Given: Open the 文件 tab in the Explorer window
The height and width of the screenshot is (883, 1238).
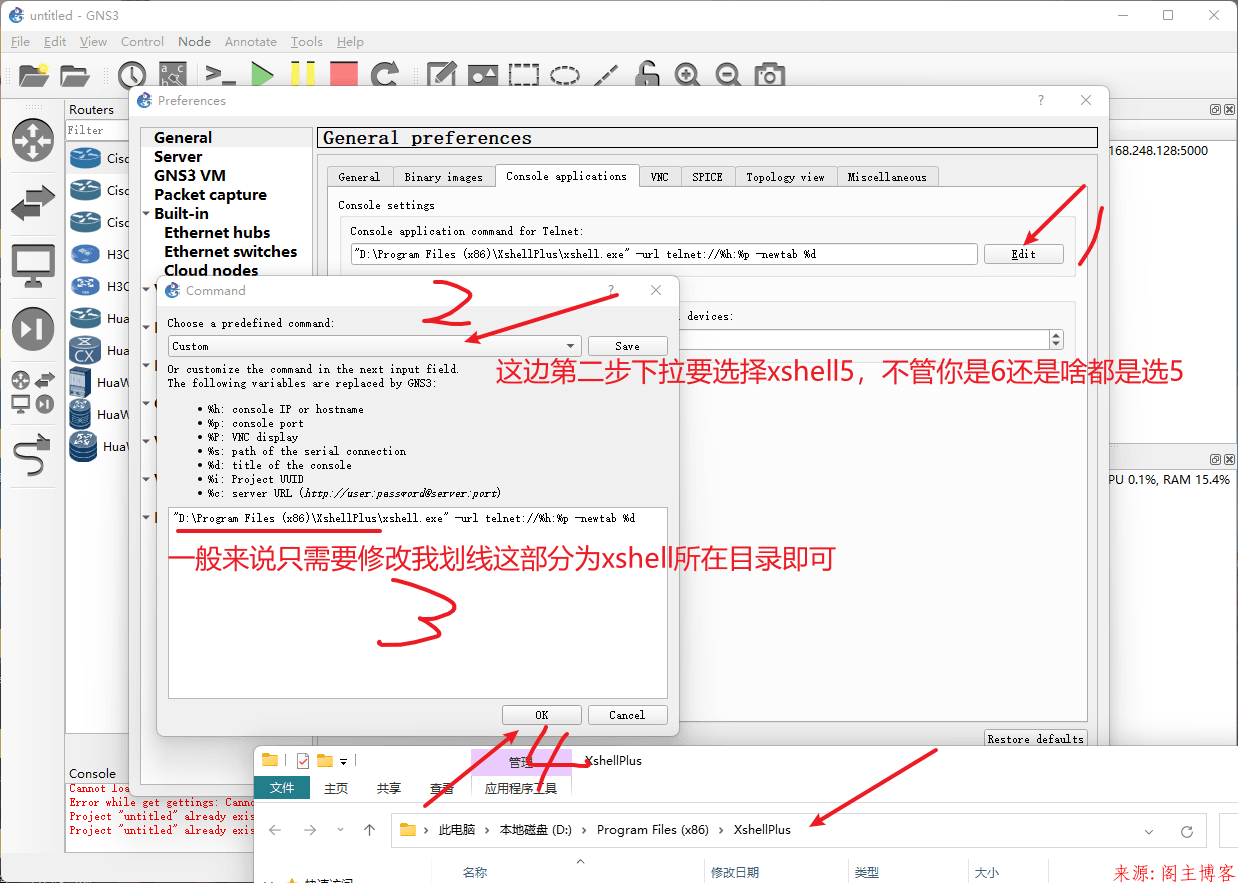Looking at the screenshot, I should pos(282,788).
